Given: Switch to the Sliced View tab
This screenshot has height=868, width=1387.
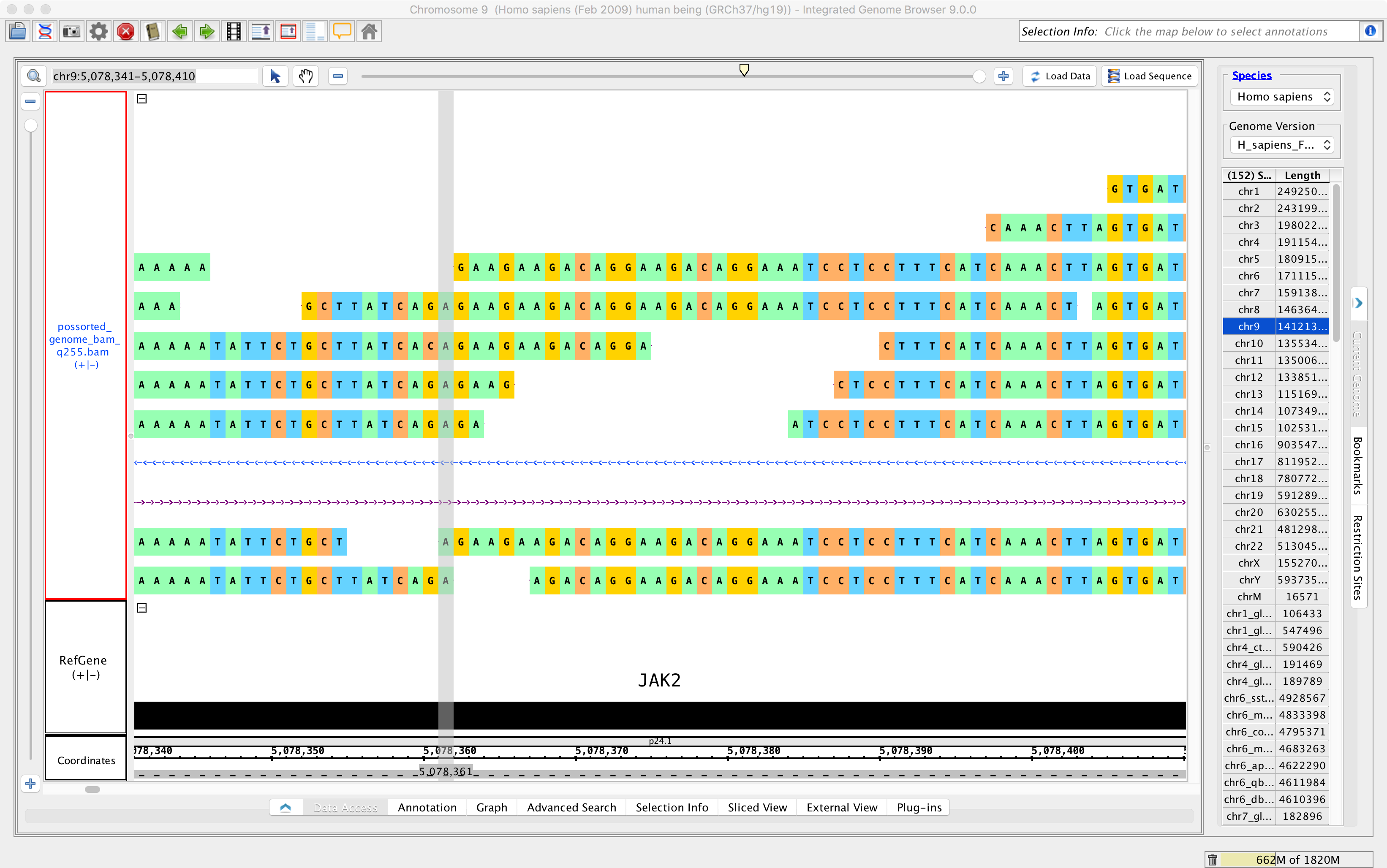Looking at the screenshot, I should (757, 807).
